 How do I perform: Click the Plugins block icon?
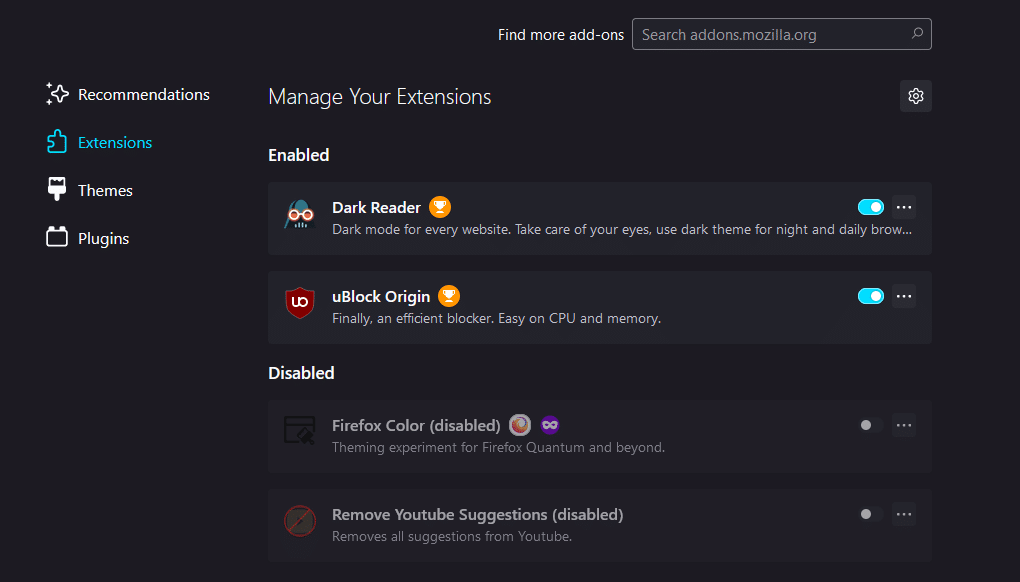[x=57, y=237]
